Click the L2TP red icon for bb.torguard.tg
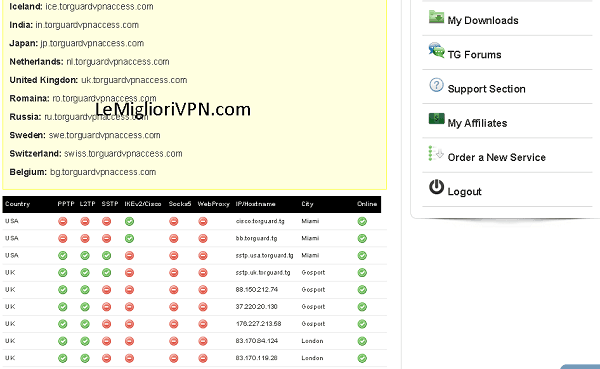The width and height of the screenshot is (600, 369). (x=85, y=238)
